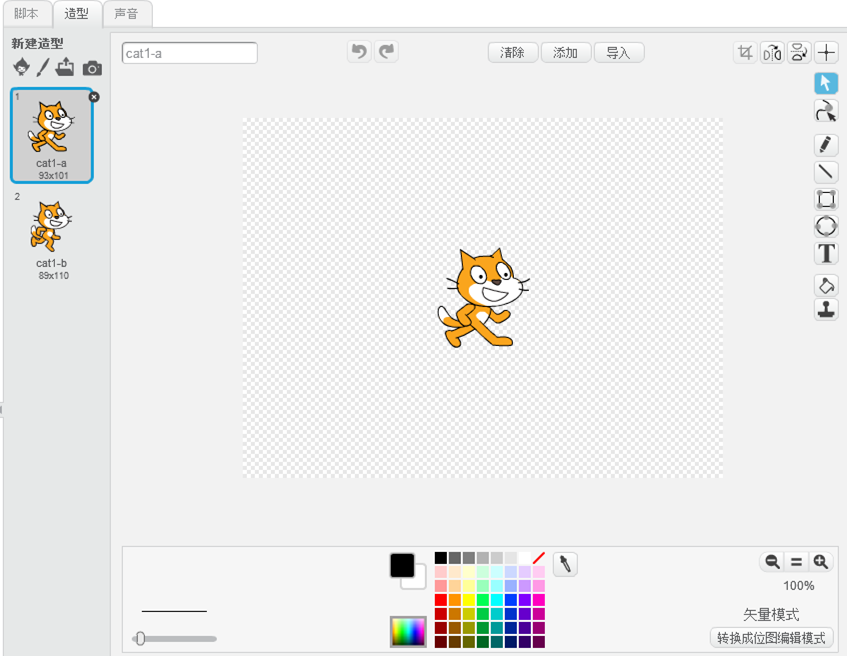Flip costume left-right icon
This screenshot has height=656, width=847.
coord(772,52)
